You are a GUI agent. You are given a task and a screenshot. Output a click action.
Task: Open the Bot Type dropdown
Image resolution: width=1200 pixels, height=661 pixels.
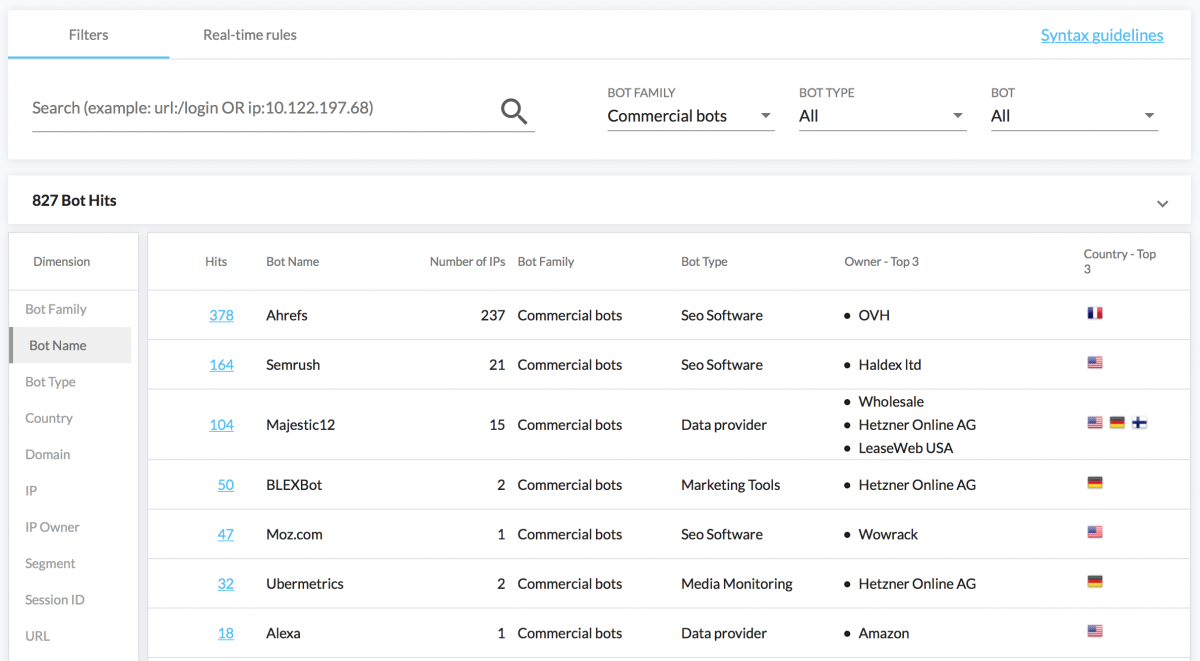coord(882,115)
